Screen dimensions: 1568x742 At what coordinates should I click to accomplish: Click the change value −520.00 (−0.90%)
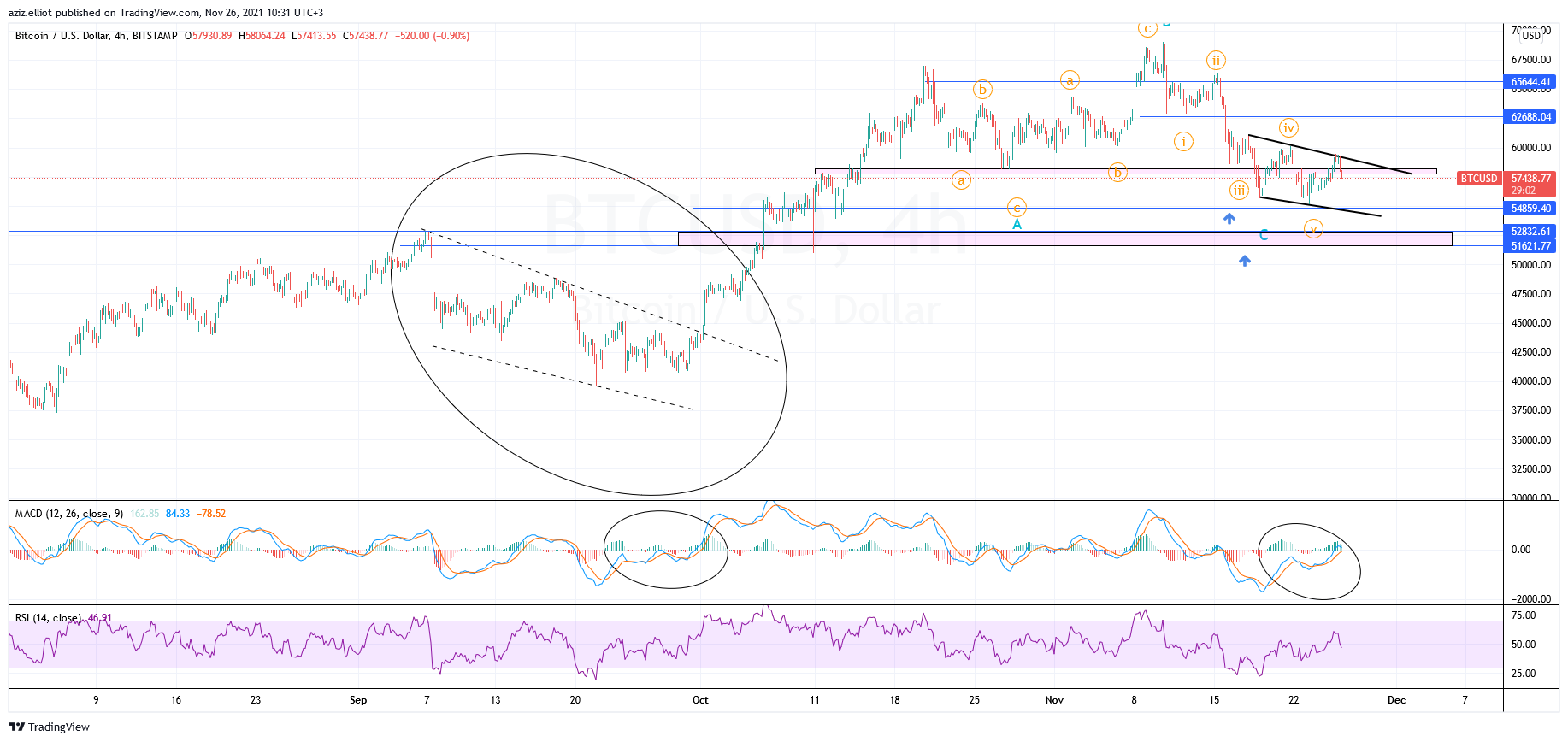coord(432,36)
